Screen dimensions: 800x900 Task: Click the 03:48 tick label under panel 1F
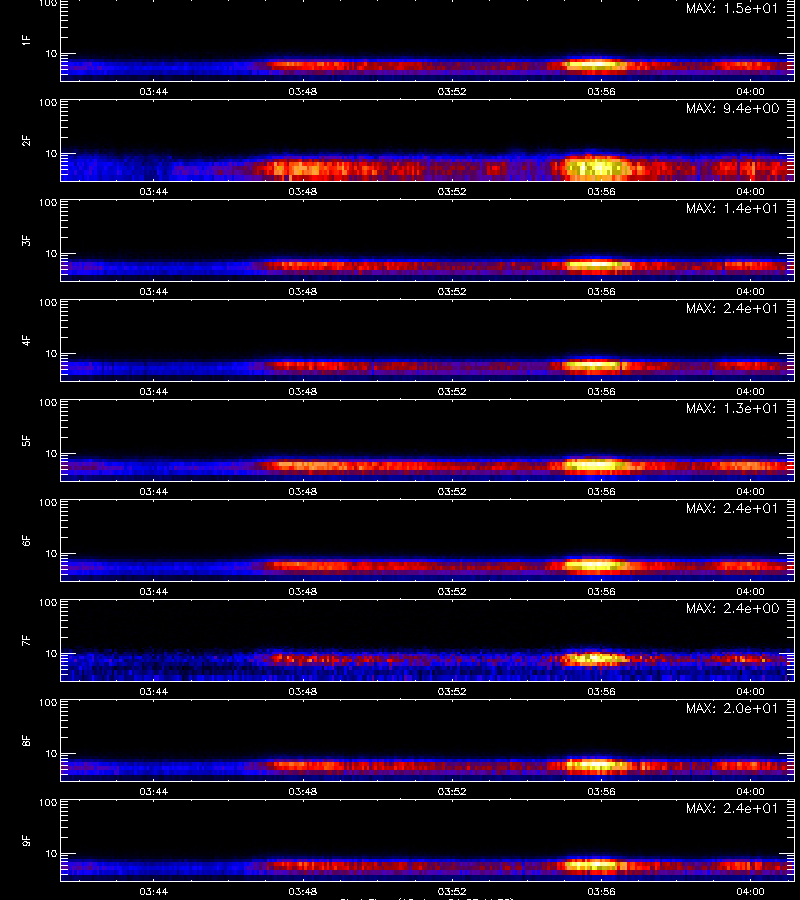coord(303,91)
